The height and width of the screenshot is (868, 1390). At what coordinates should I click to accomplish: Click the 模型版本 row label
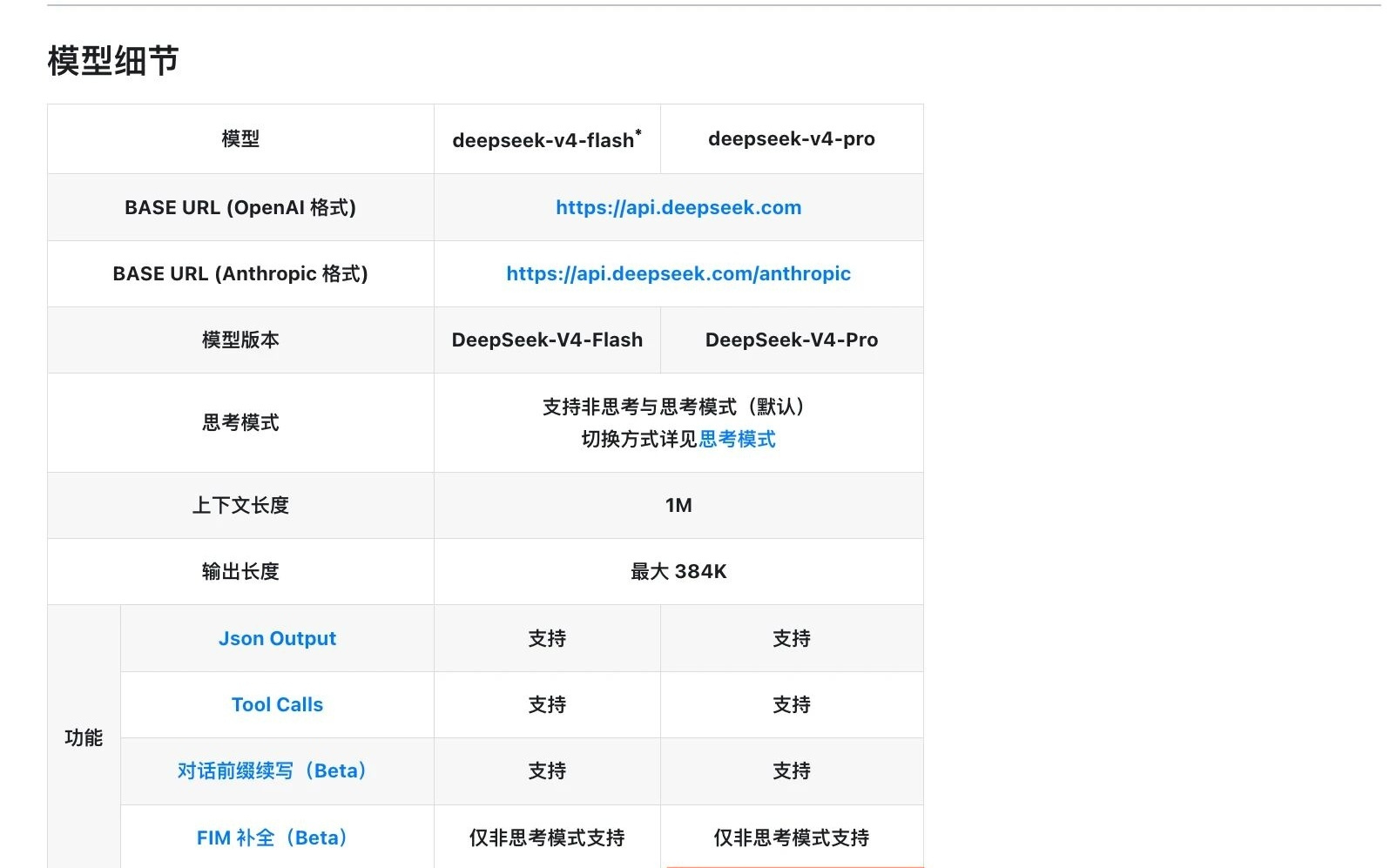point(240,340)
